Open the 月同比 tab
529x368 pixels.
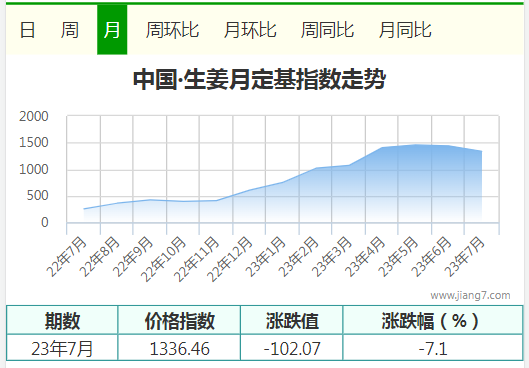(405, 30)
